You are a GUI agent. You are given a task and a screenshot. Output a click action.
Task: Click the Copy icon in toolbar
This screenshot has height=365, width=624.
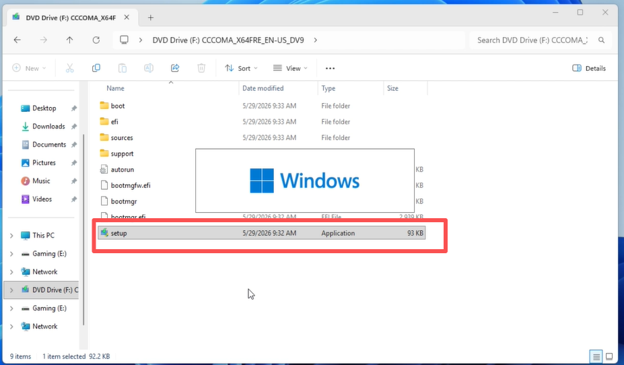96,68
